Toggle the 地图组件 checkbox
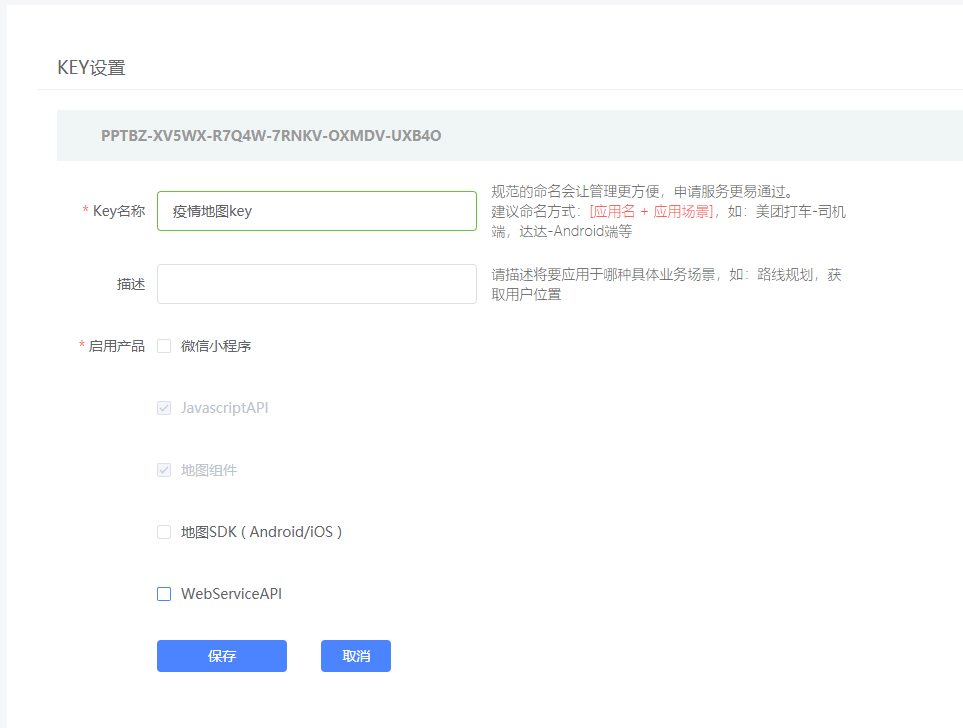The height and width of the screenshot is (728, 963). coord(164,469)
